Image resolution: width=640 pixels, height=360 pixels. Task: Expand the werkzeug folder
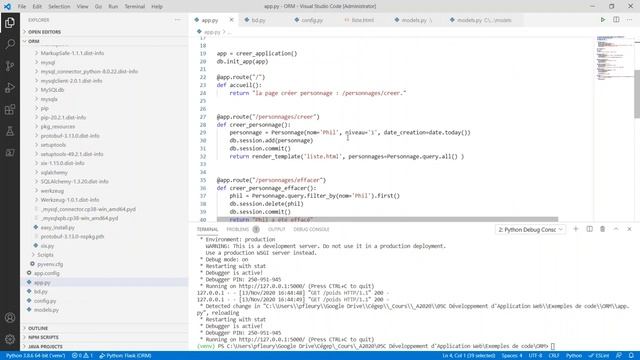tap(52, 191)
